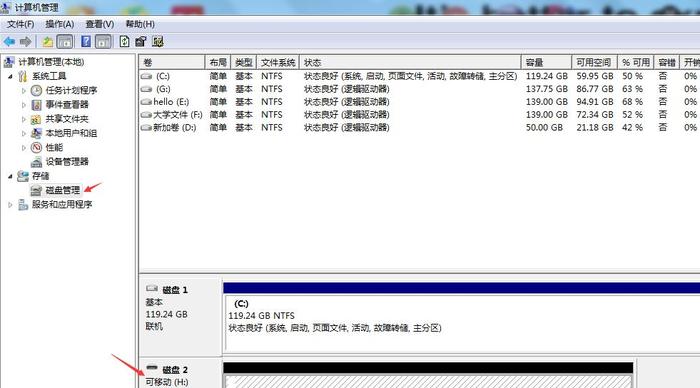
Task: Sort by the 卷 column header
Action: [172, 62]
